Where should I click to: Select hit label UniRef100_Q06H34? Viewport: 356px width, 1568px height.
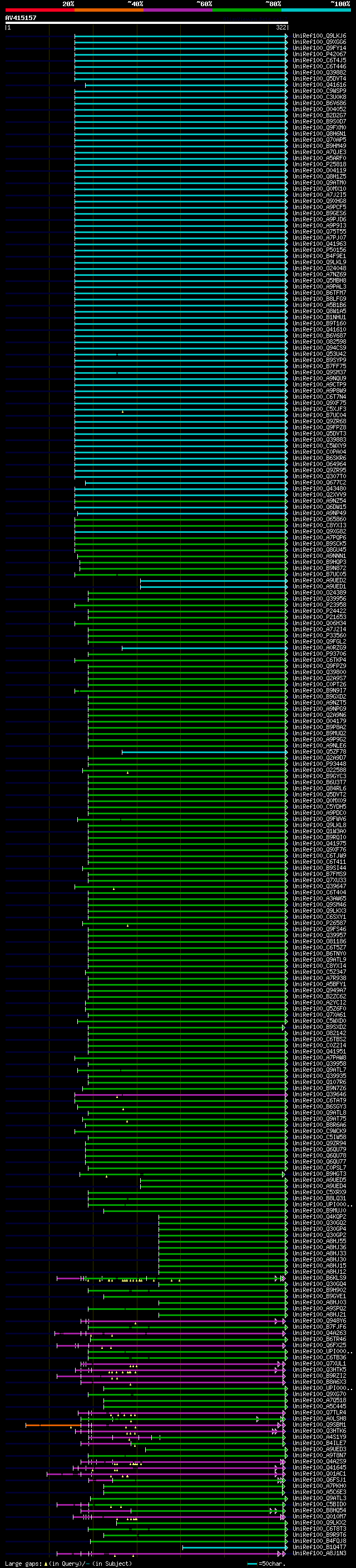(x=319, y=624)
